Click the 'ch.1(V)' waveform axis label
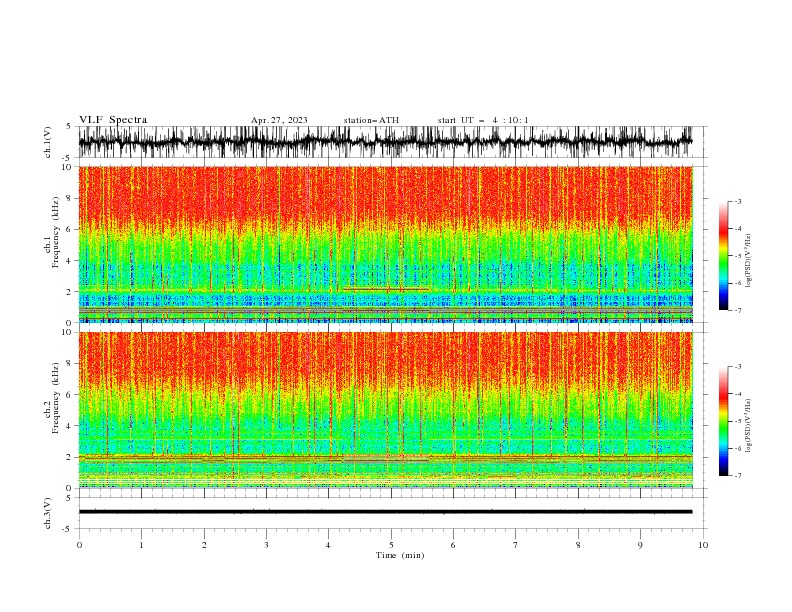This screenshot has width=792, height=612. tap(48, 142)
